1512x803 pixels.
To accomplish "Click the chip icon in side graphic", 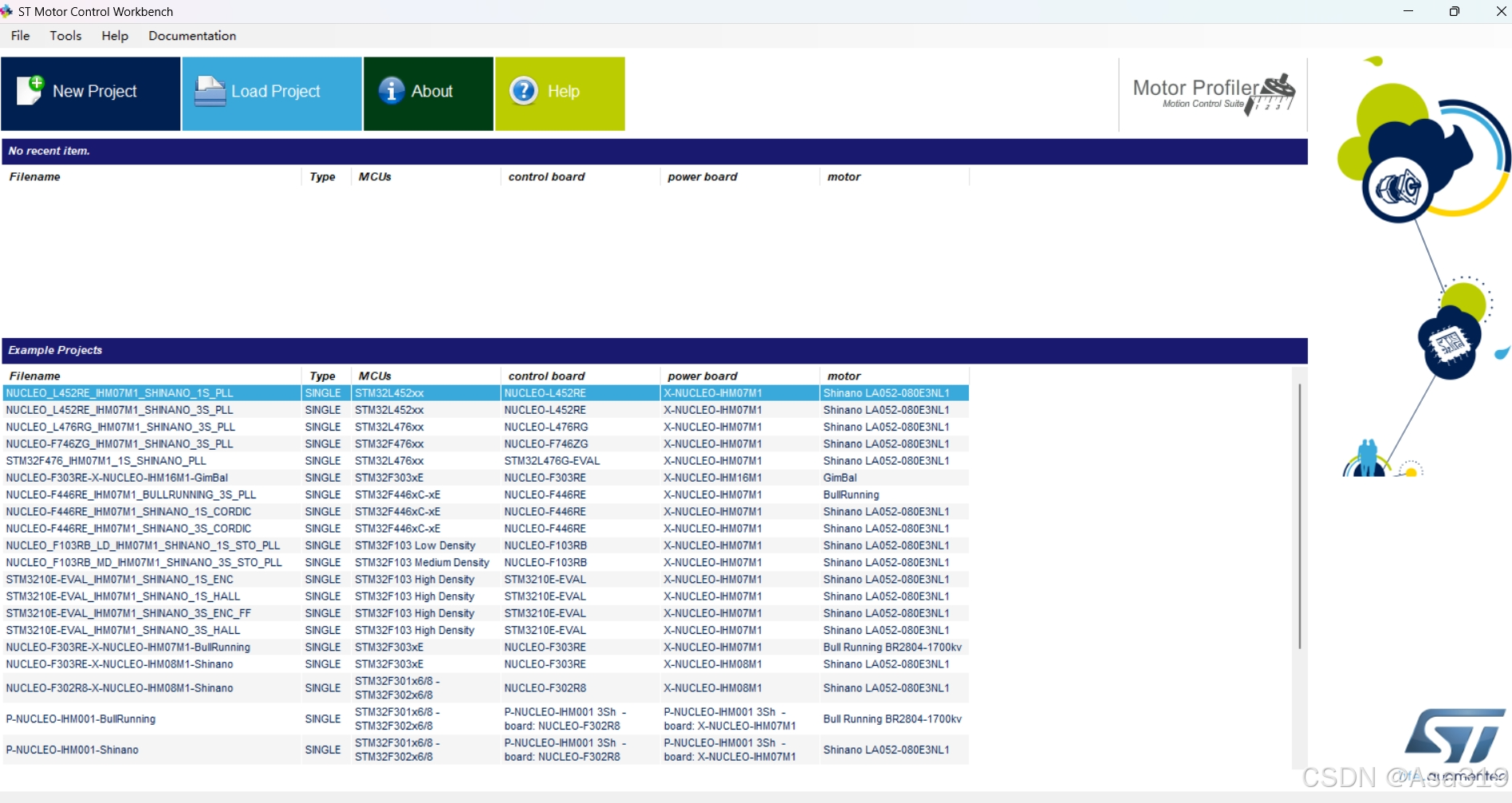I will click(1450, 344).
